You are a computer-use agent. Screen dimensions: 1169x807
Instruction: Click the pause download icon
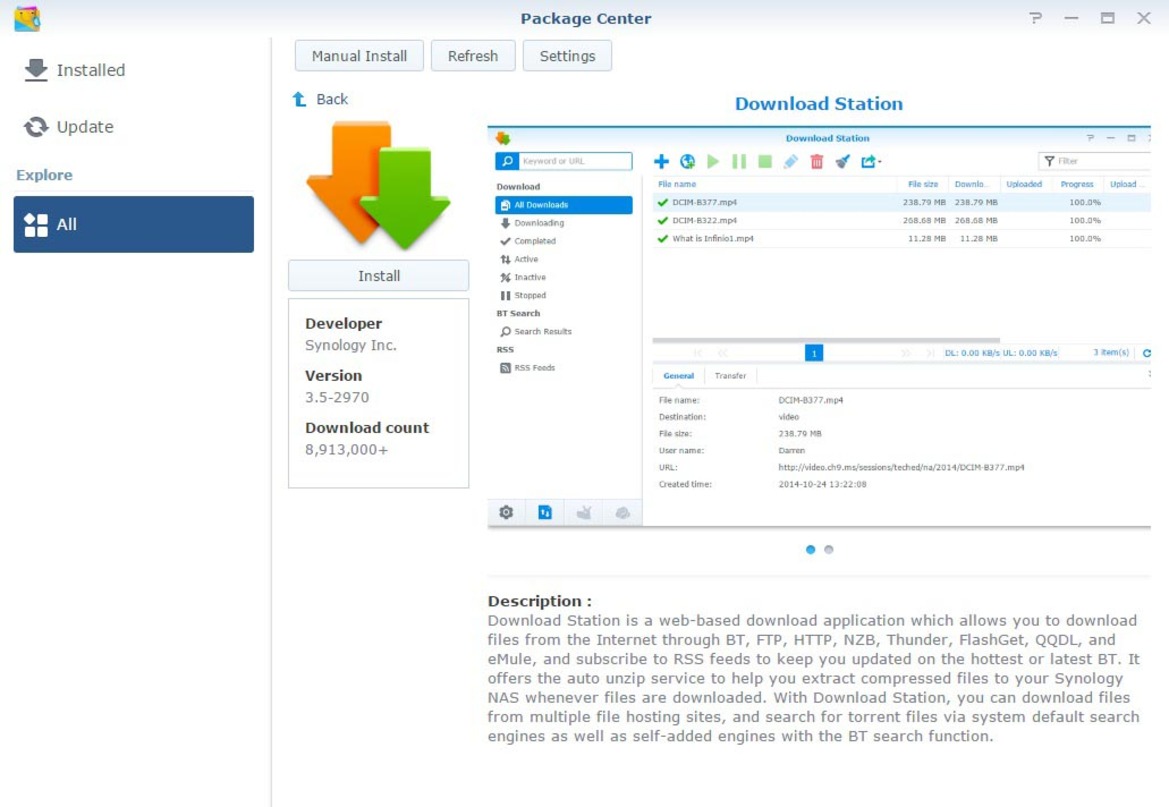point(739,161)
